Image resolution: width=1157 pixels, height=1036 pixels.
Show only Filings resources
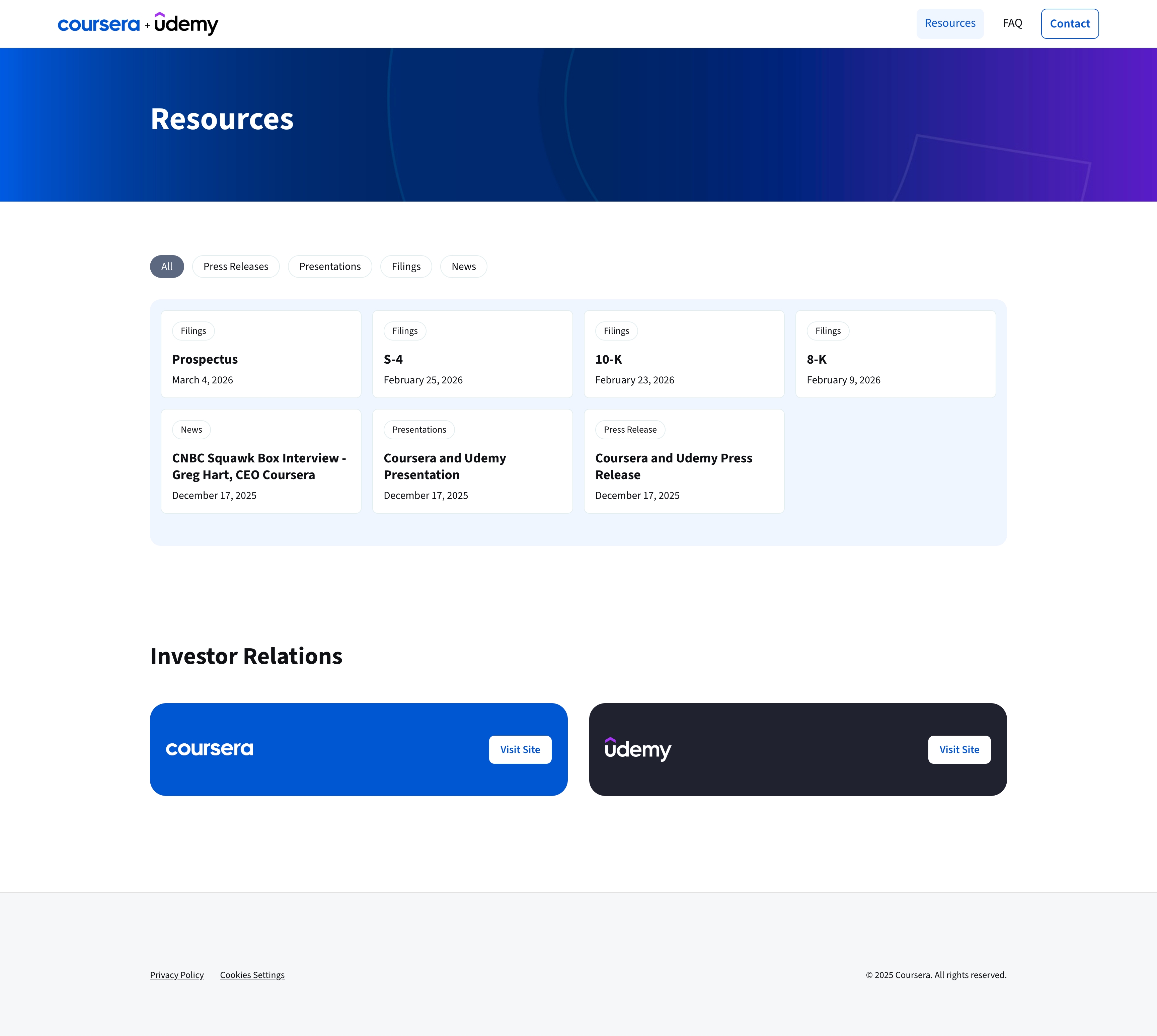coord(406,267)
